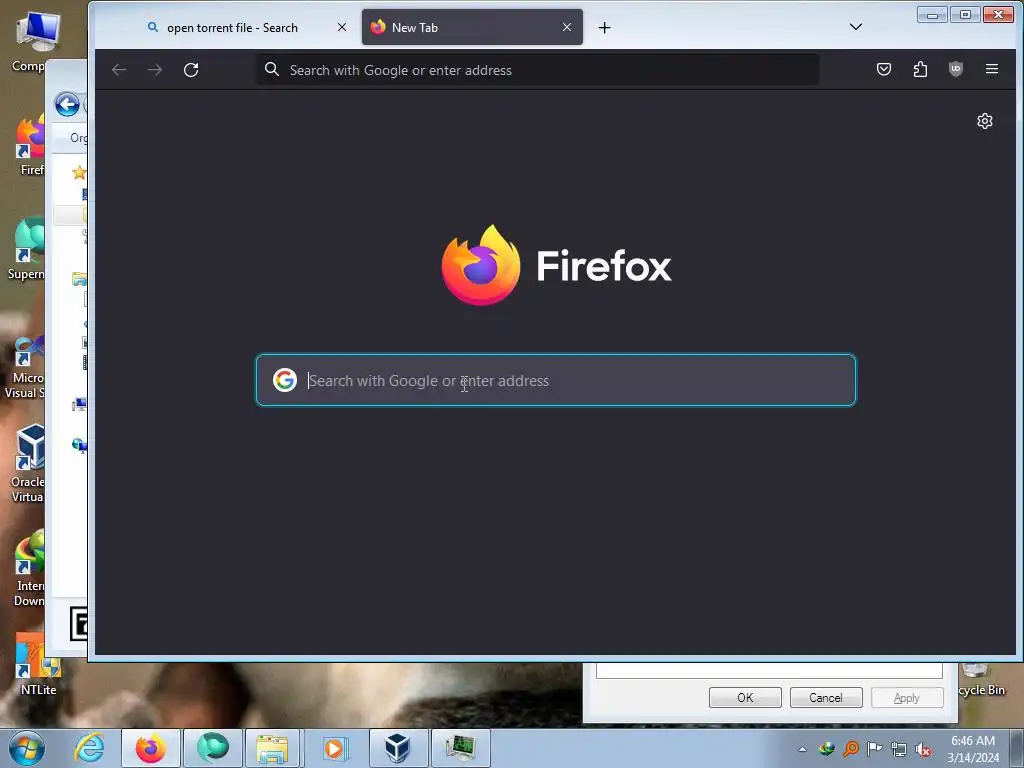Open Windows Media Player from taskbar

[x=334, y=748]
